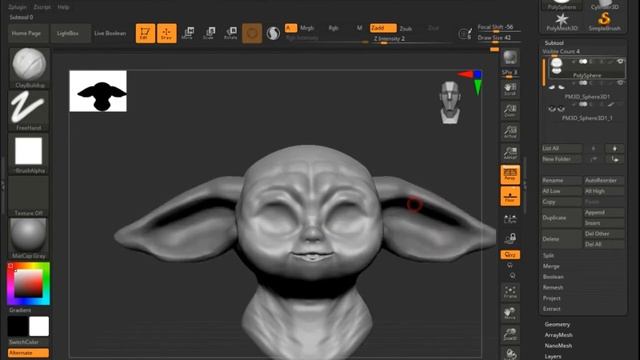Open the Zplugin menu
This screenshot has height=360, width=640.
coord(17,7)
